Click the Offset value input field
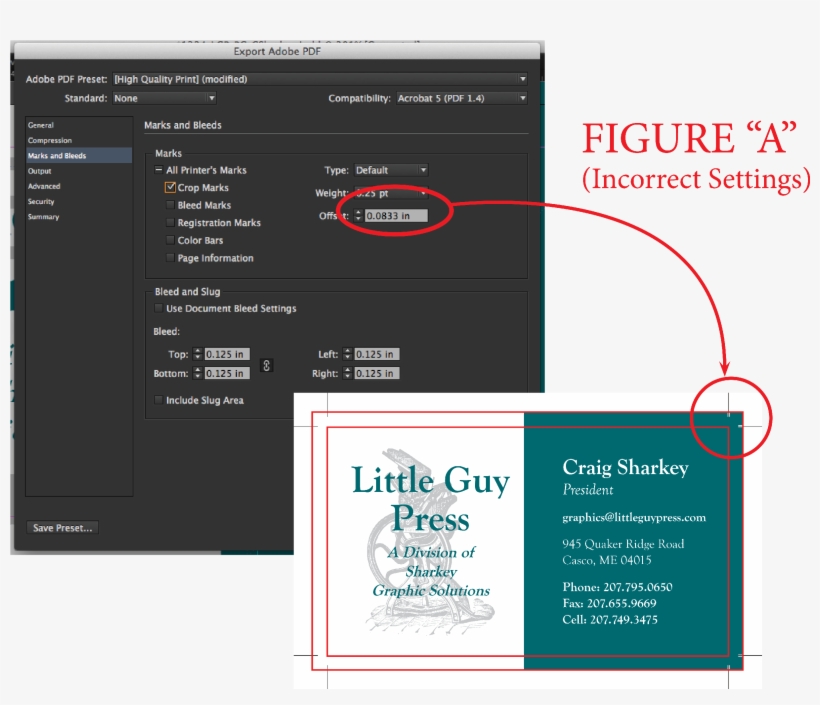The width and height of the screenshot is (820, 705). click(x=396, y=215)
